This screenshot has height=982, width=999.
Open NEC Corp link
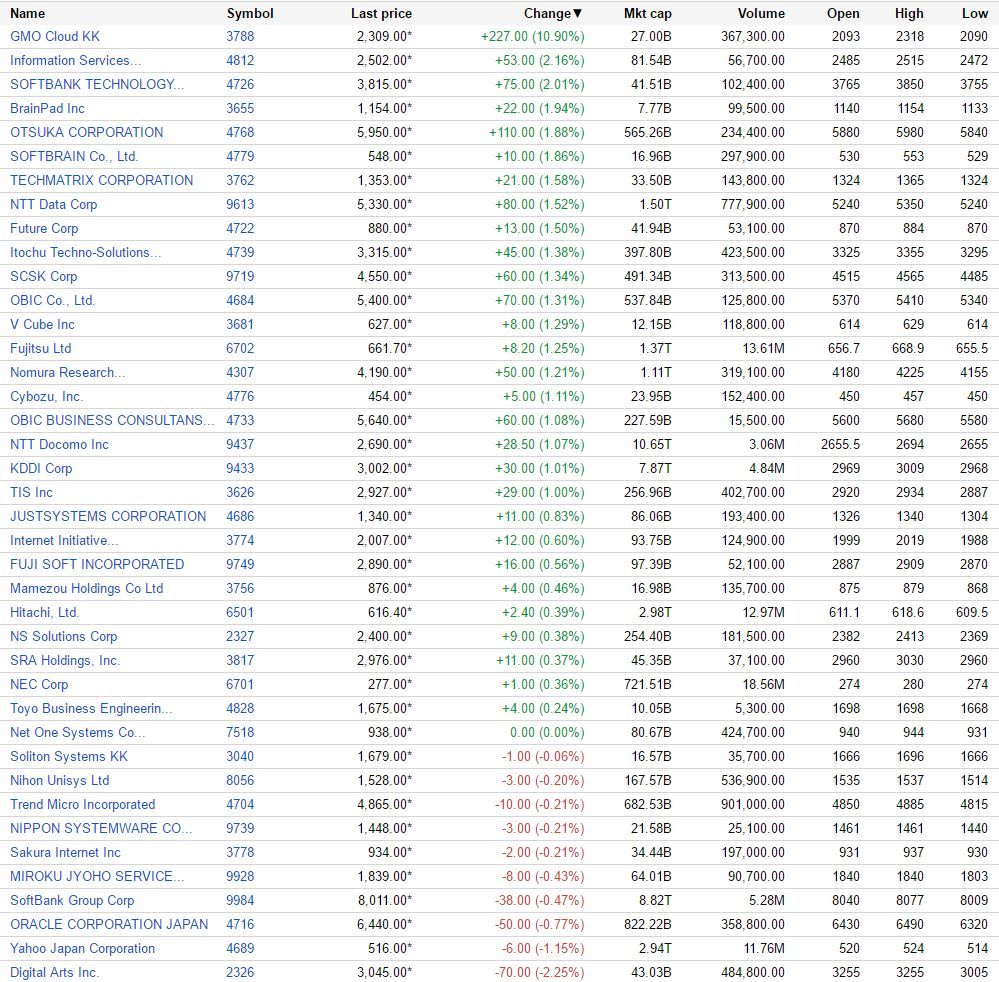point(39,684)
